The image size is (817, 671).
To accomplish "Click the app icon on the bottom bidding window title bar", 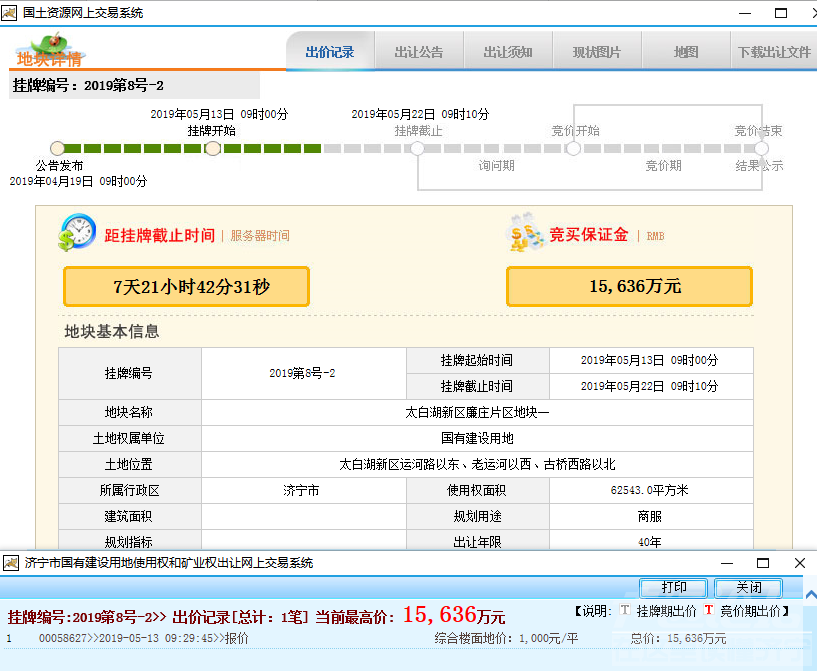I will 12,563.
